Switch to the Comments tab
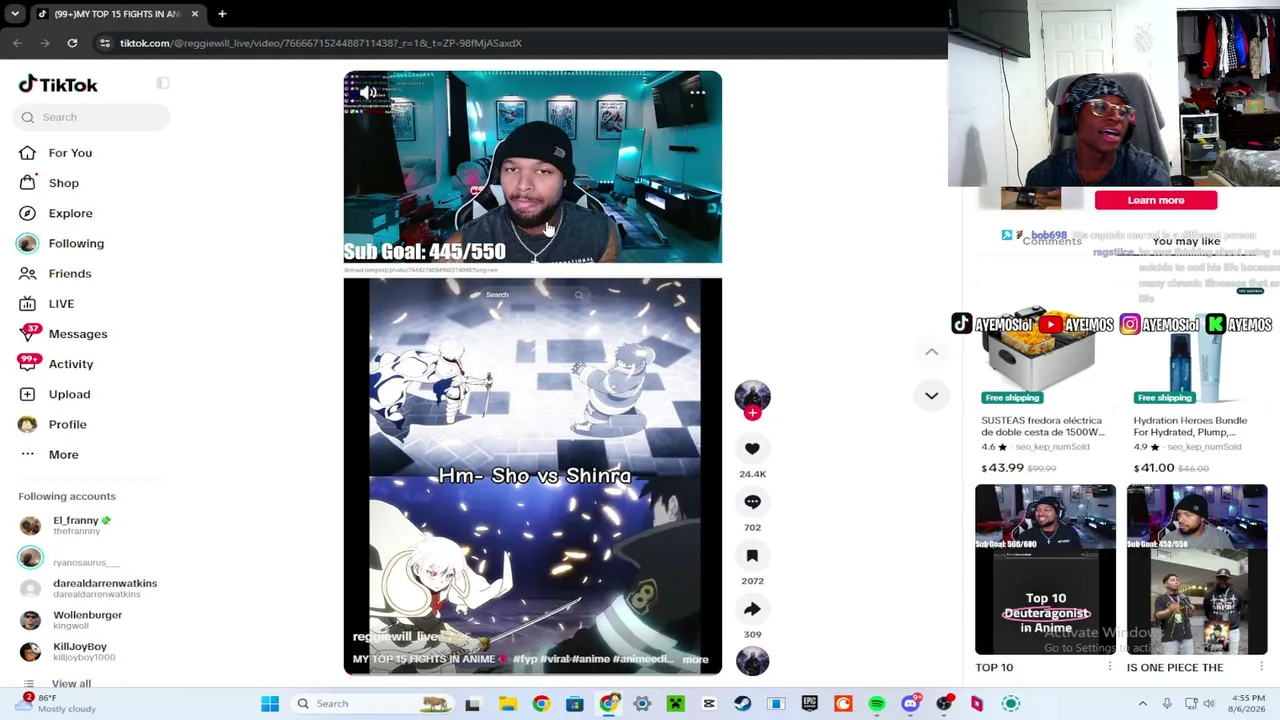 click(1052, 241)
